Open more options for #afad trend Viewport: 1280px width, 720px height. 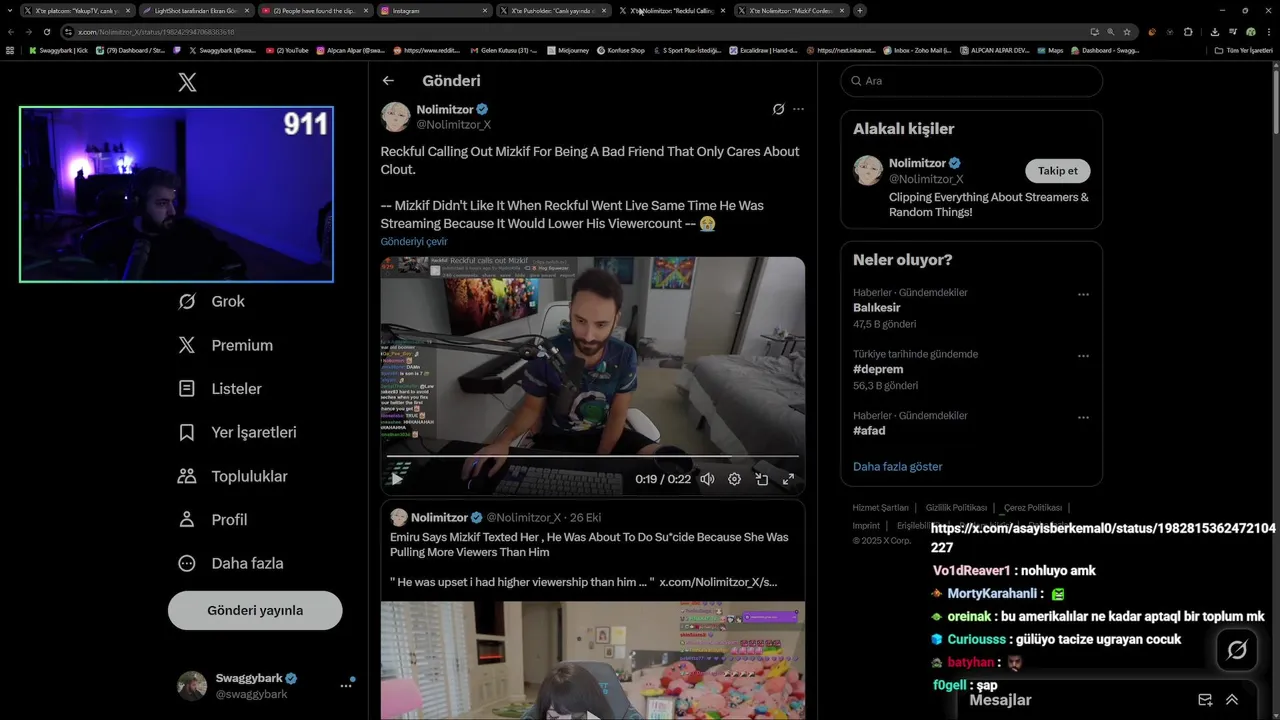pyautogui.click(x=1083, y=417)
